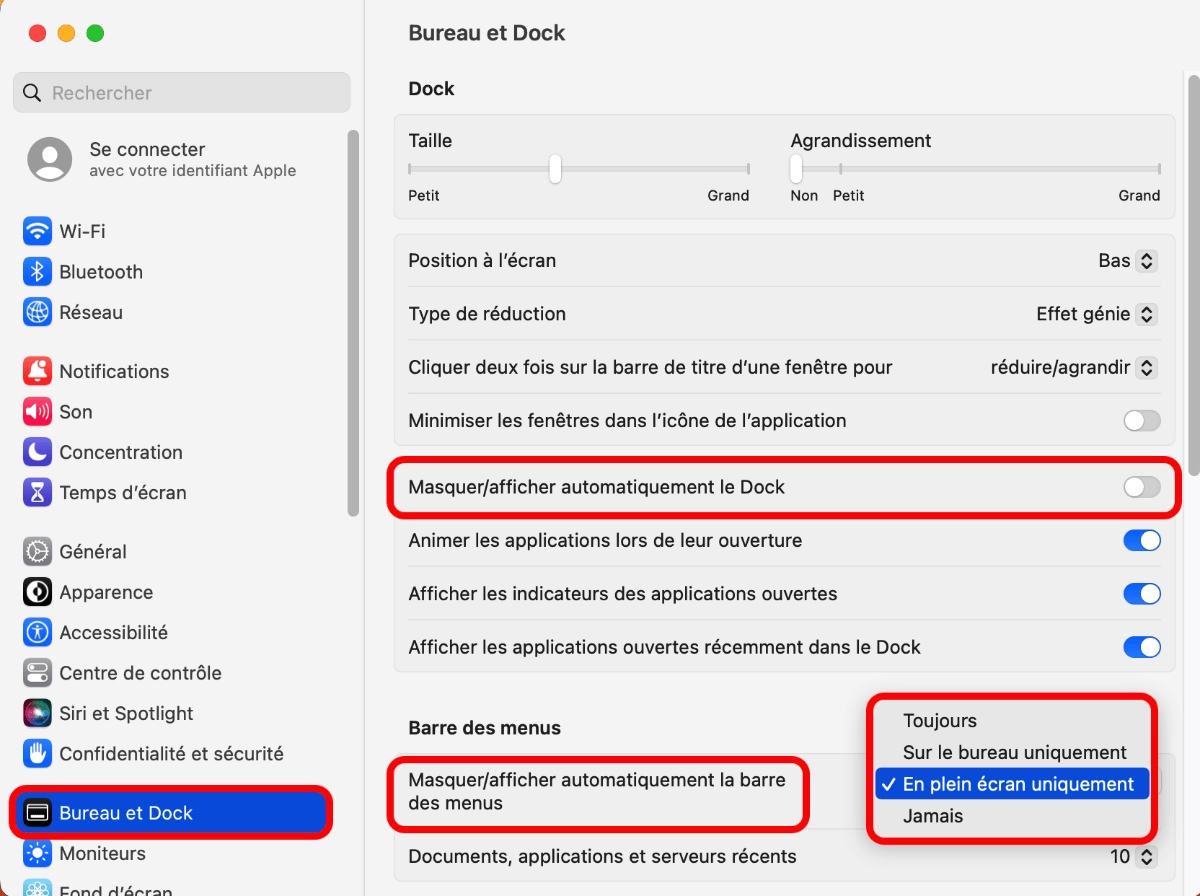The height and width of the screenshot is (896, 1200).
Task: Choose Jamais from the open menu
Action: (934, 815)
